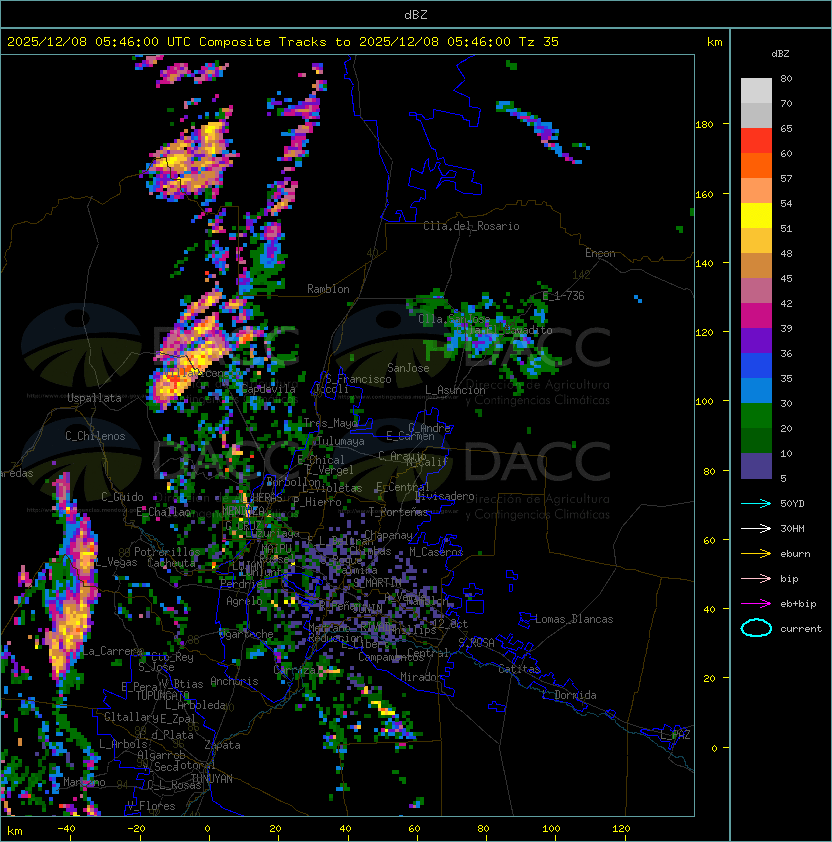Click the 'Lomas_Blancas' place label on the map

tap(574, 619)
